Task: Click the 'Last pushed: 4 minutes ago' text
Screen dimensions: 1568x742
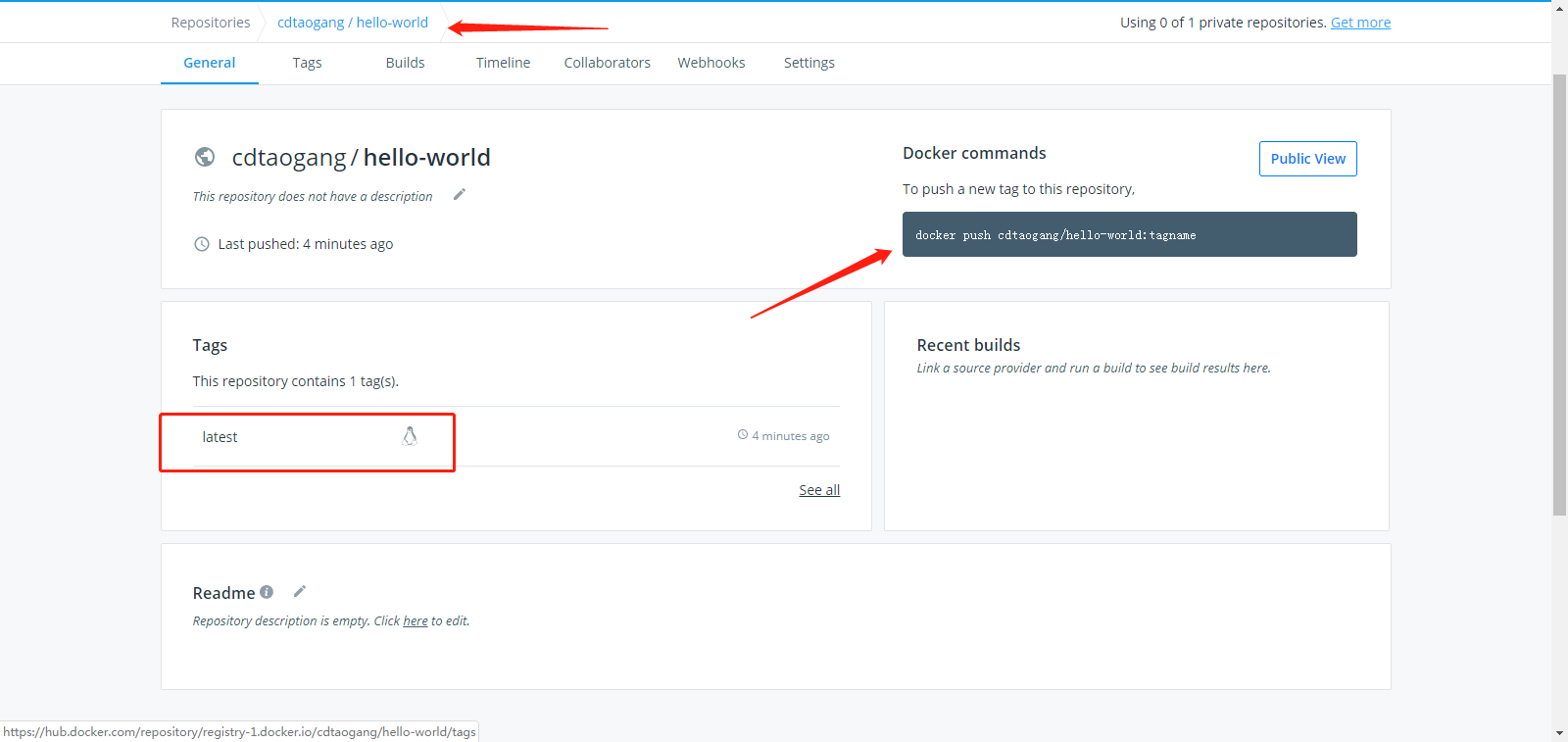Action: [306, 244]
